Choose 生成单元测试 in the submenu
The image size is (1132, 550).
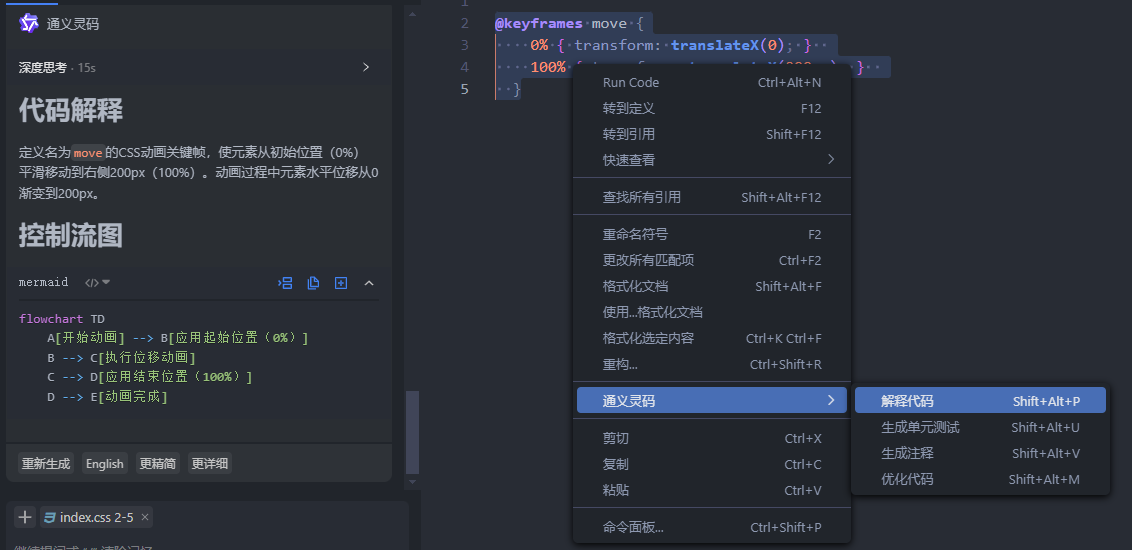coord(980,427)
